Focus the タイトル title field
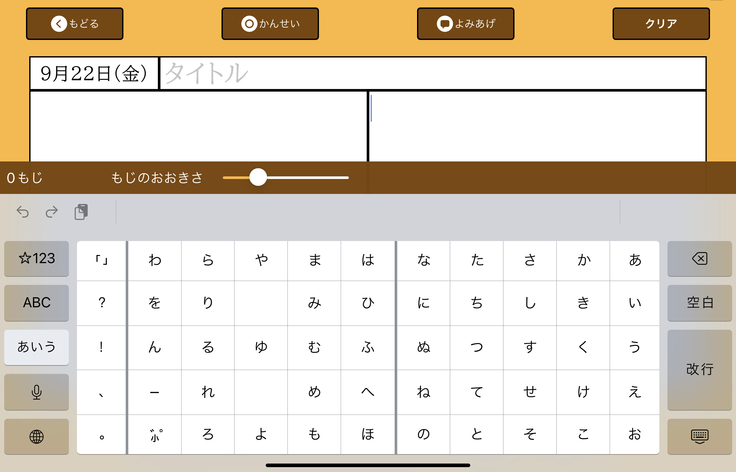This screenshot has height=472, width=736. (433, 73)
